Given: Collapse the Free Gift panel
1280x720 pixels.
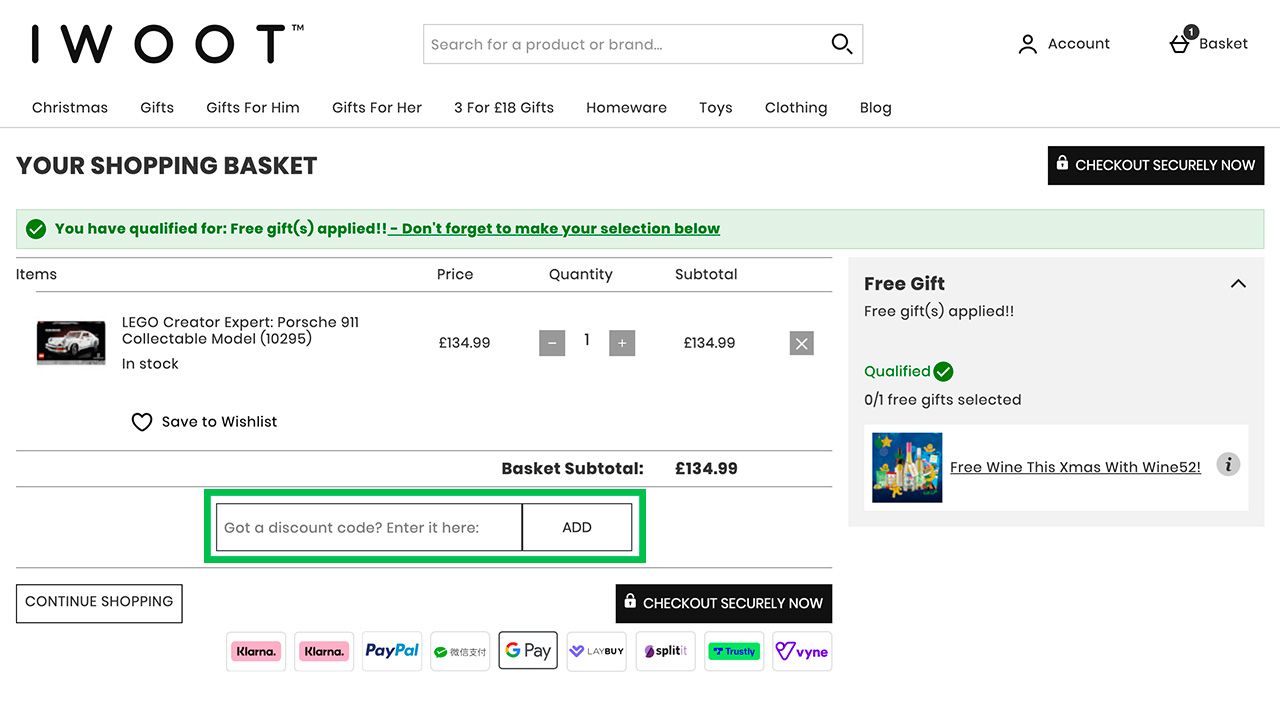Looking at the screenshot, I should click(x=1238, y=284).
